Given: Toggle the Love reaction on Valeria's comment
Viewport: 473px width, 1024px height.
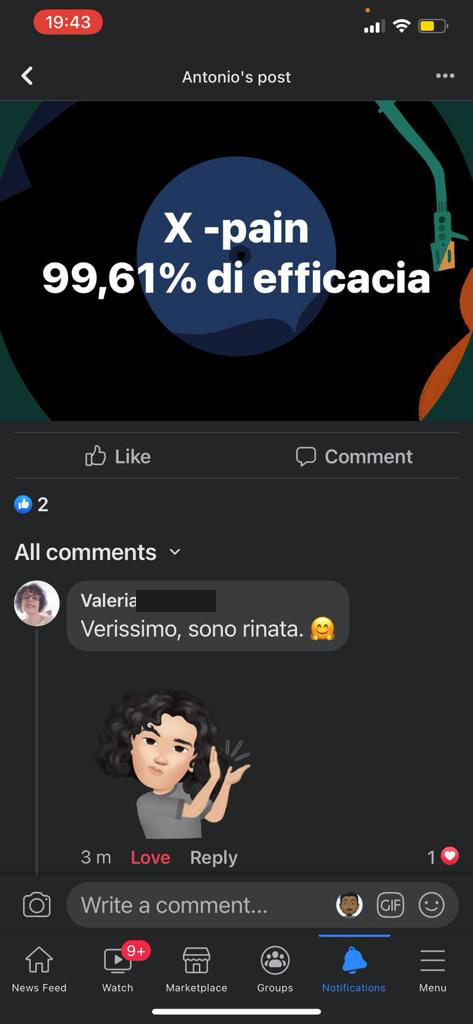Looking at the screenshot, I should (150, 857).
